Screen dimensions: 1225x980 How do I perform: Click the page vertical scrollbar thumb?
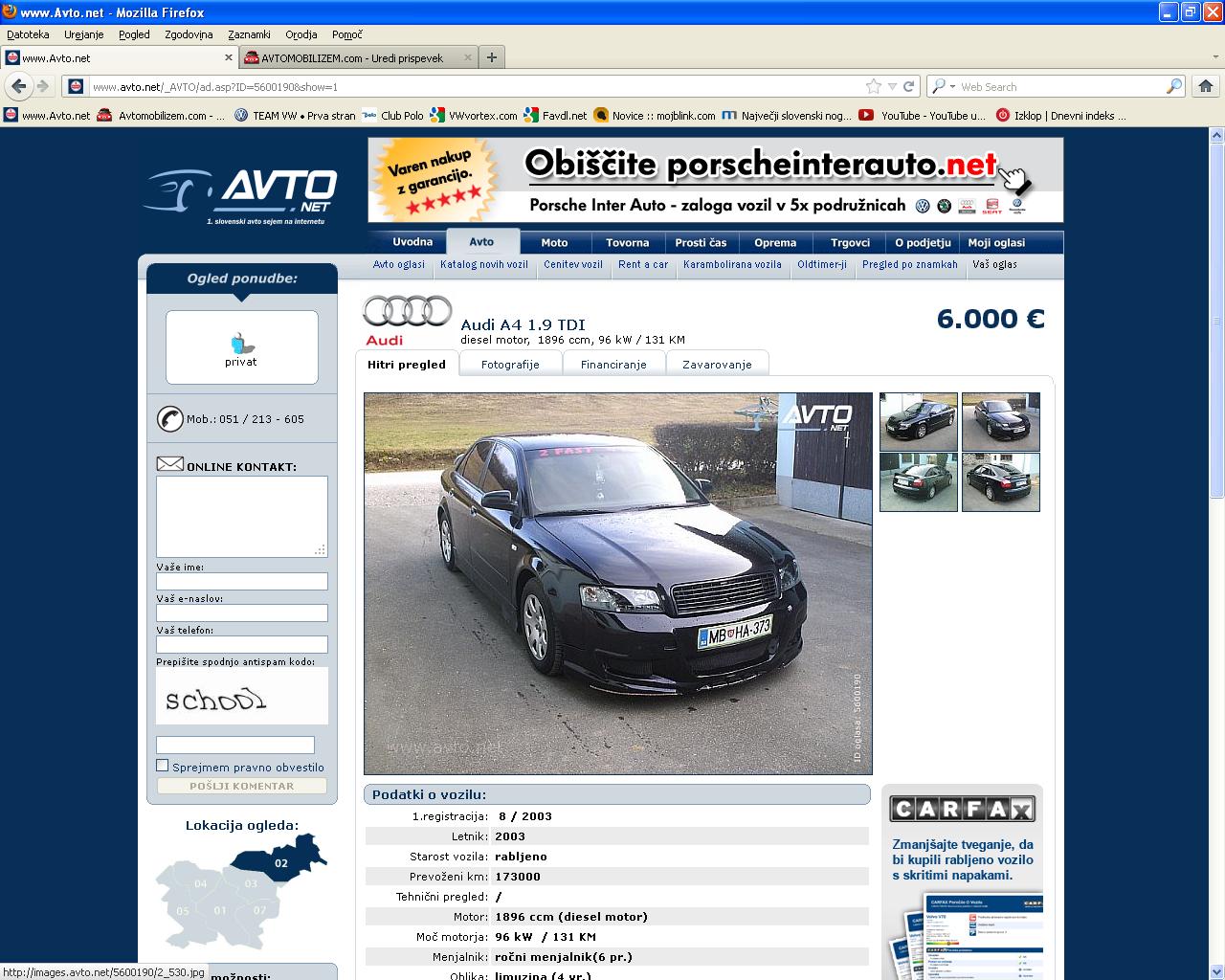pos(1217,321)
